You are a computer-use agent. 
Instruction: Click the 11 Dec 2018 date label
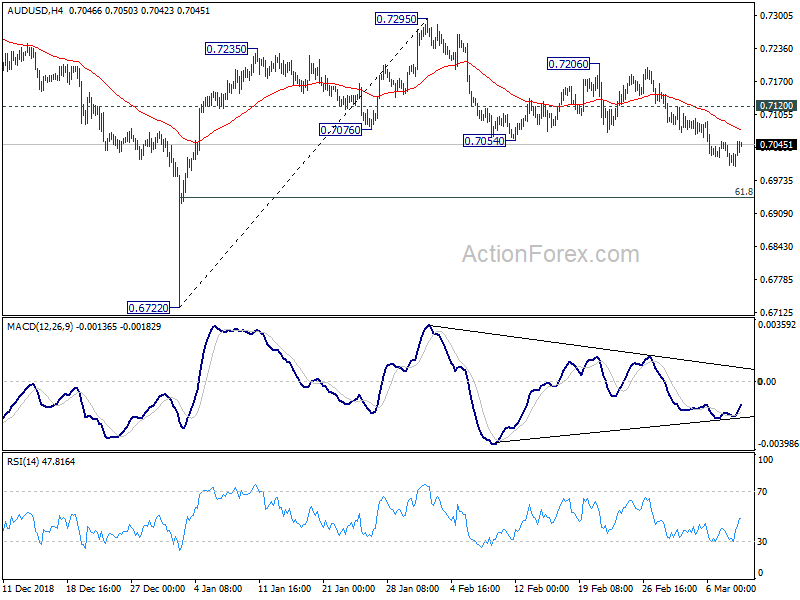(x=29, y=588)
